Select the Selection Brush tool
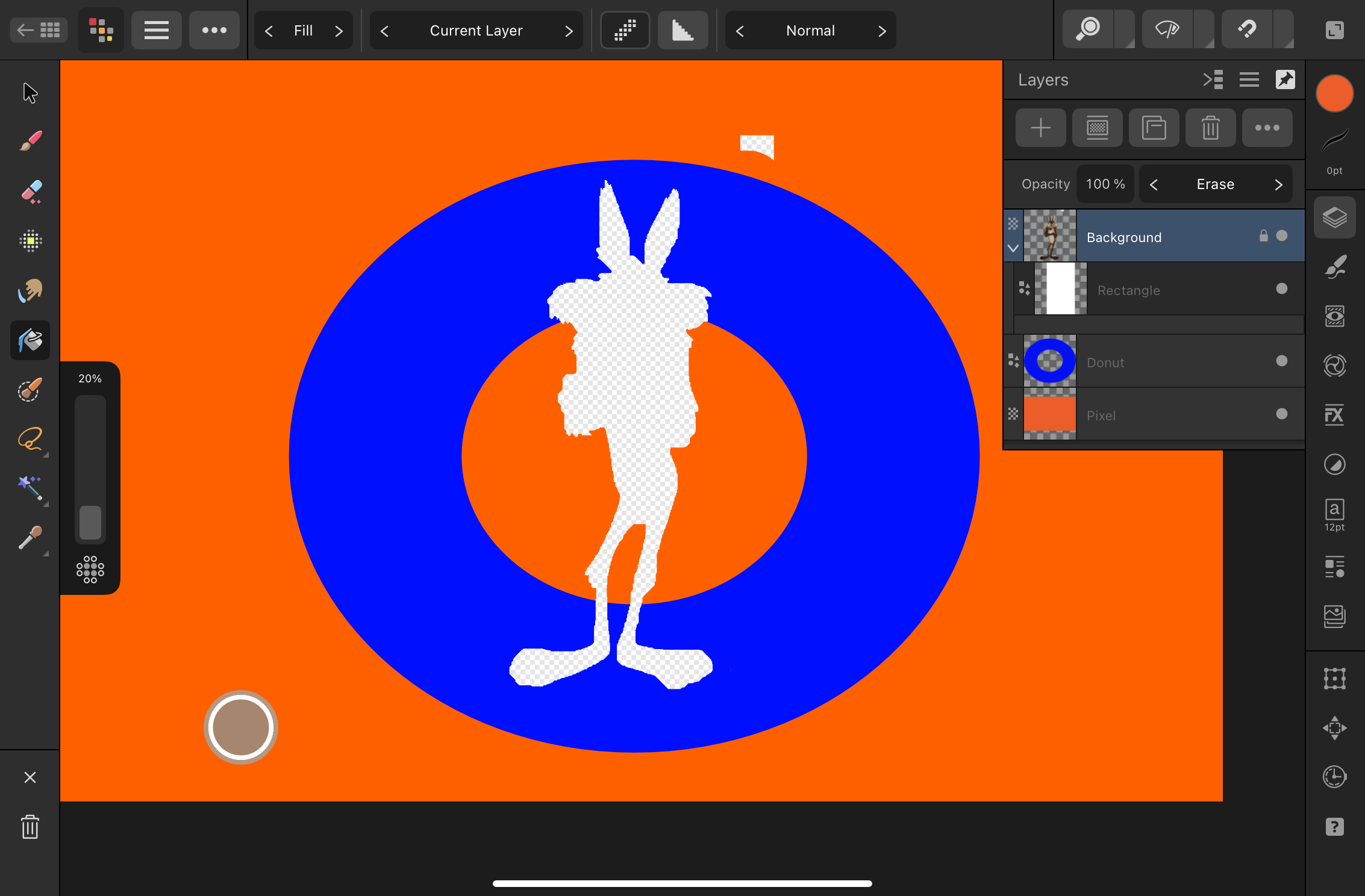 tap(30, 390)
